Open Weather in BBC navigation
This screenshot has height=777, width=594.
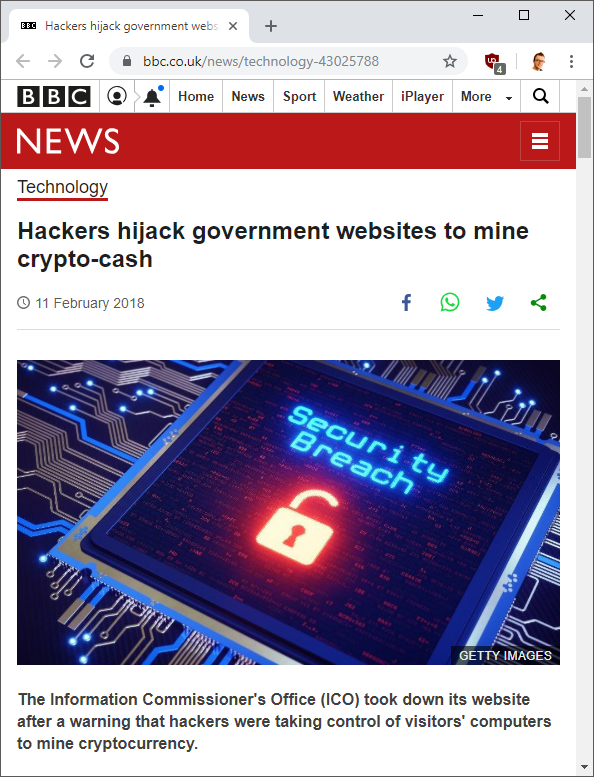coord(358,96)
